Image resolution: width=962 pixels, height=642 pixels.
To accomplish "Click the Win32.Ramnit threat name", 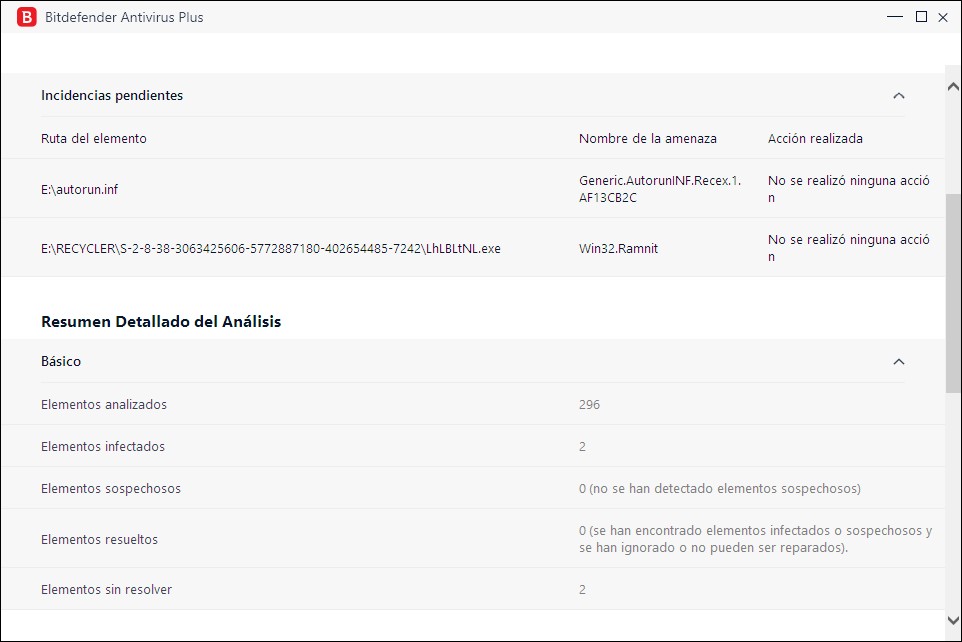I will tap(620, 248).
